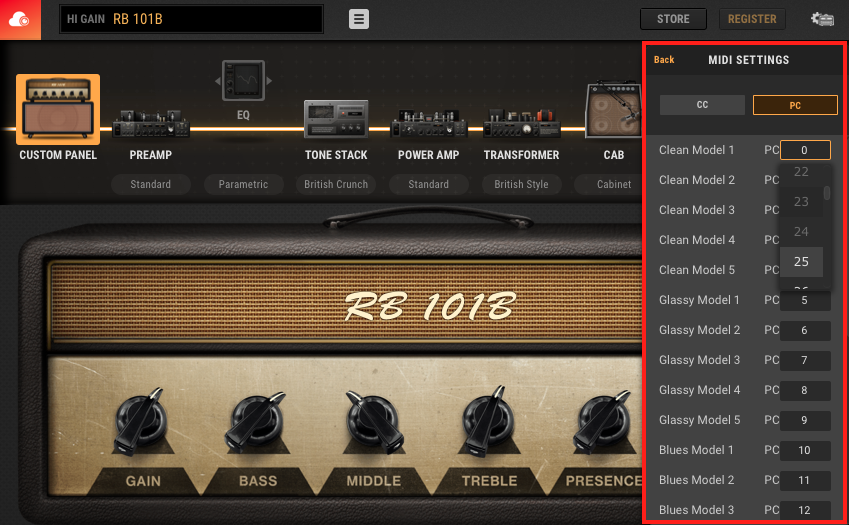The image size is (849, 525).
Task: Go Back from MIDI Settings
Action: [x=664, y=60]
